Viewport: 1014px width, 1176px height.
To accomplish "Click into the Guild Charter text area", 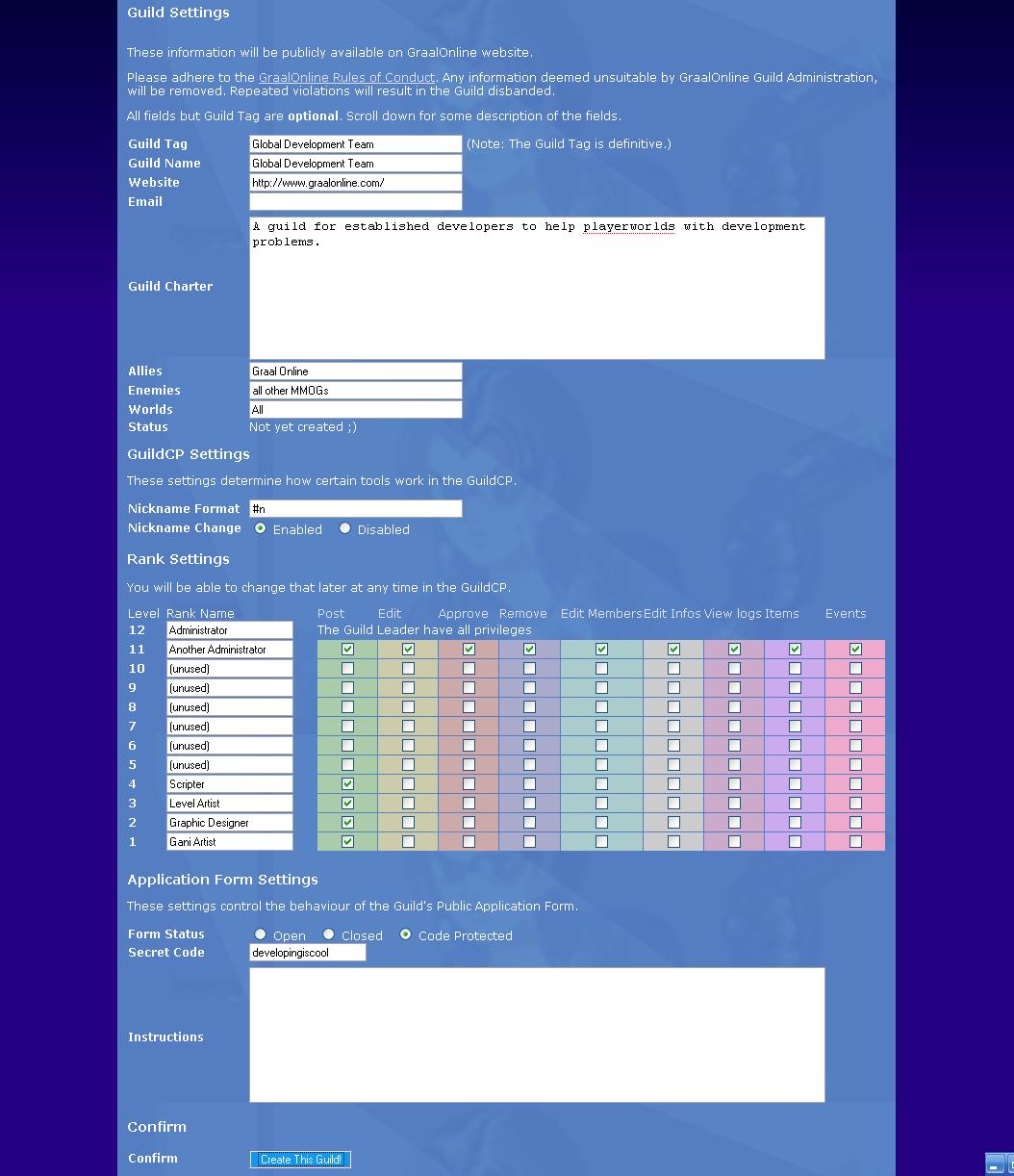I will pos(536,289).
